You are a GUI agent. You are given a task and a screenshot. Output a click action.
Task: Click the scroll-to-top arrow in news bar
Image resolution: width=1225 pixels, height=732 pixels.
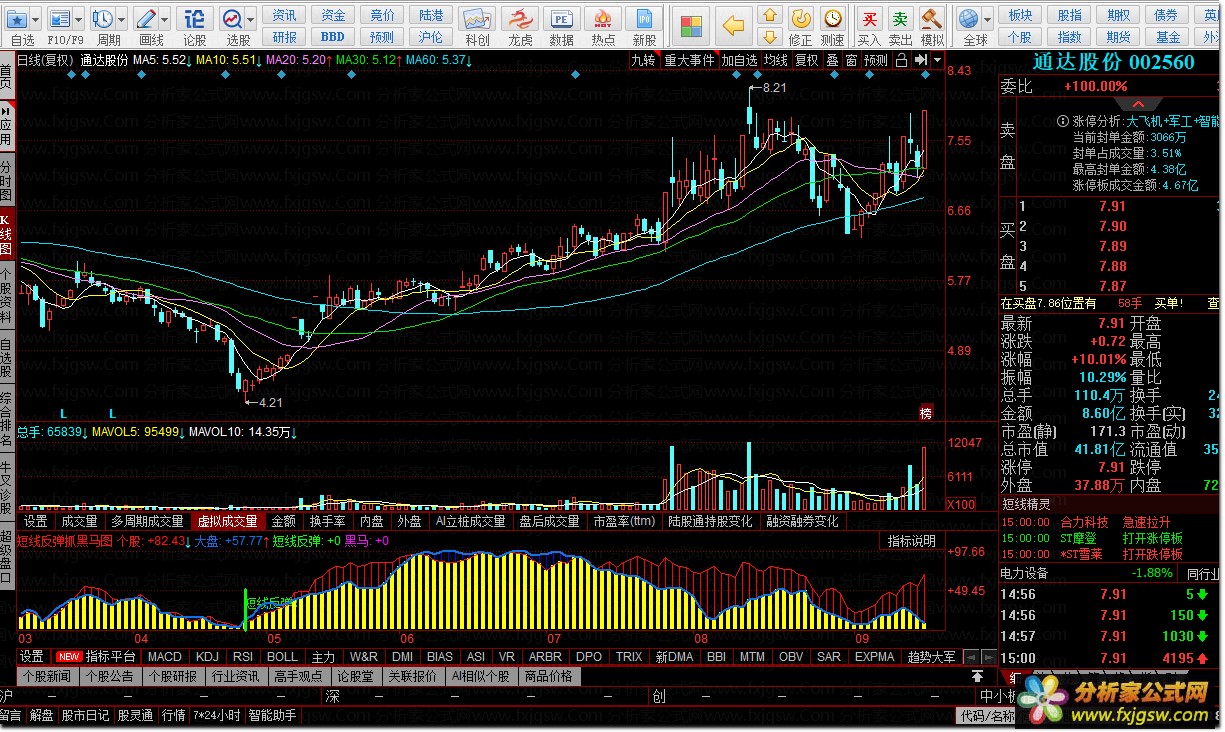coord(977,676)
